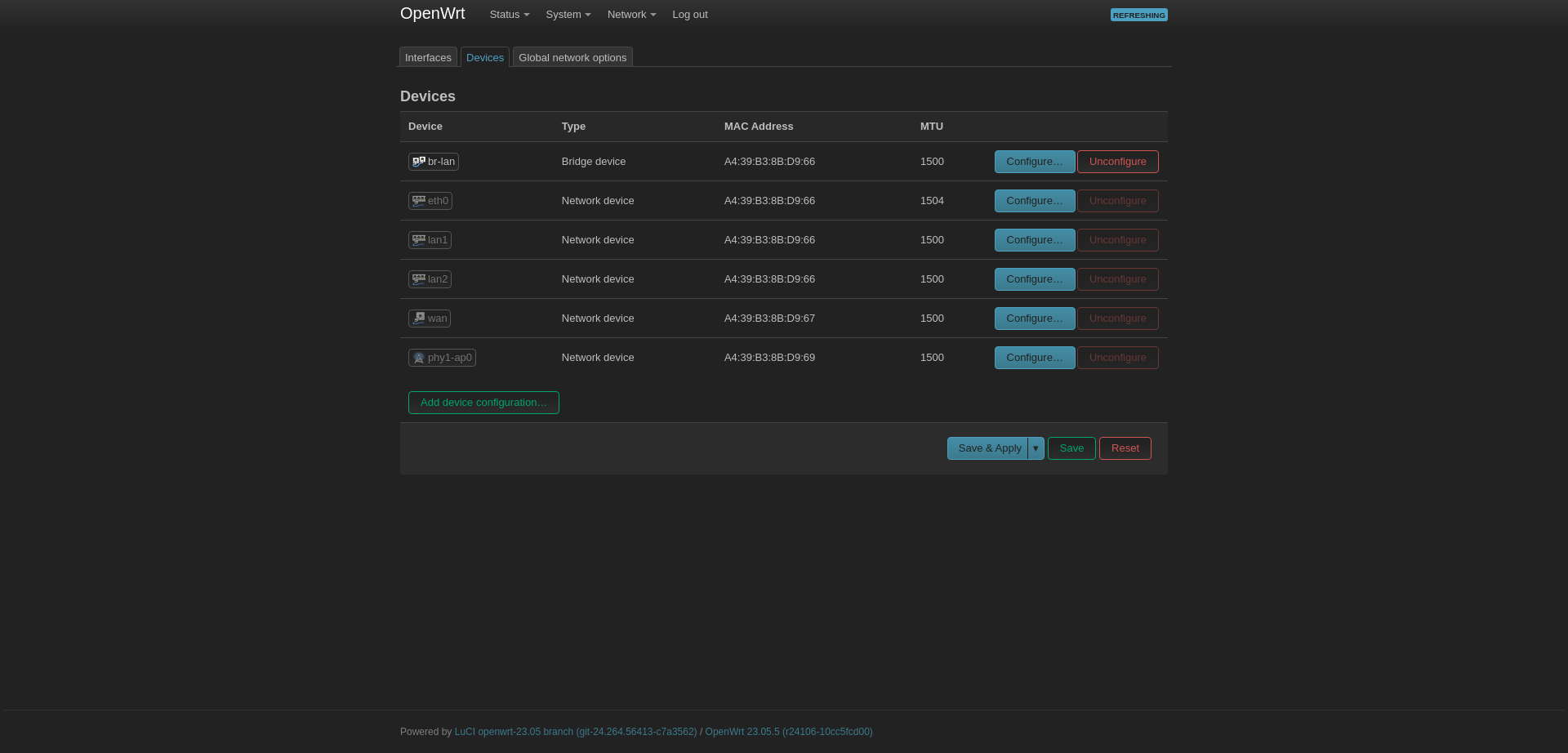1568x753 pixels.
Task: Click the MTU value 1504
Action: [932, 201]
